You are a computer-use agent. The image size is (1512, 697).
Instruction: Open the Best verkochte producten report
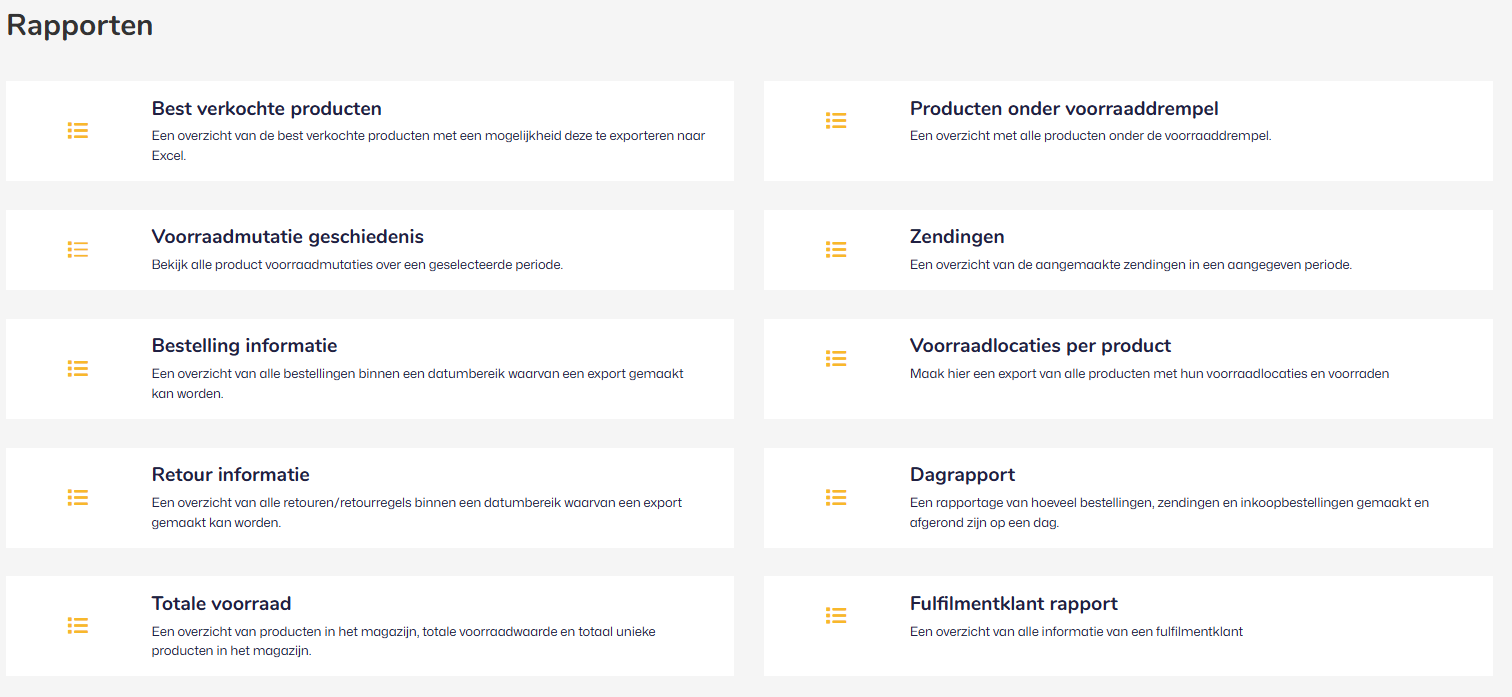pos(267,108)
